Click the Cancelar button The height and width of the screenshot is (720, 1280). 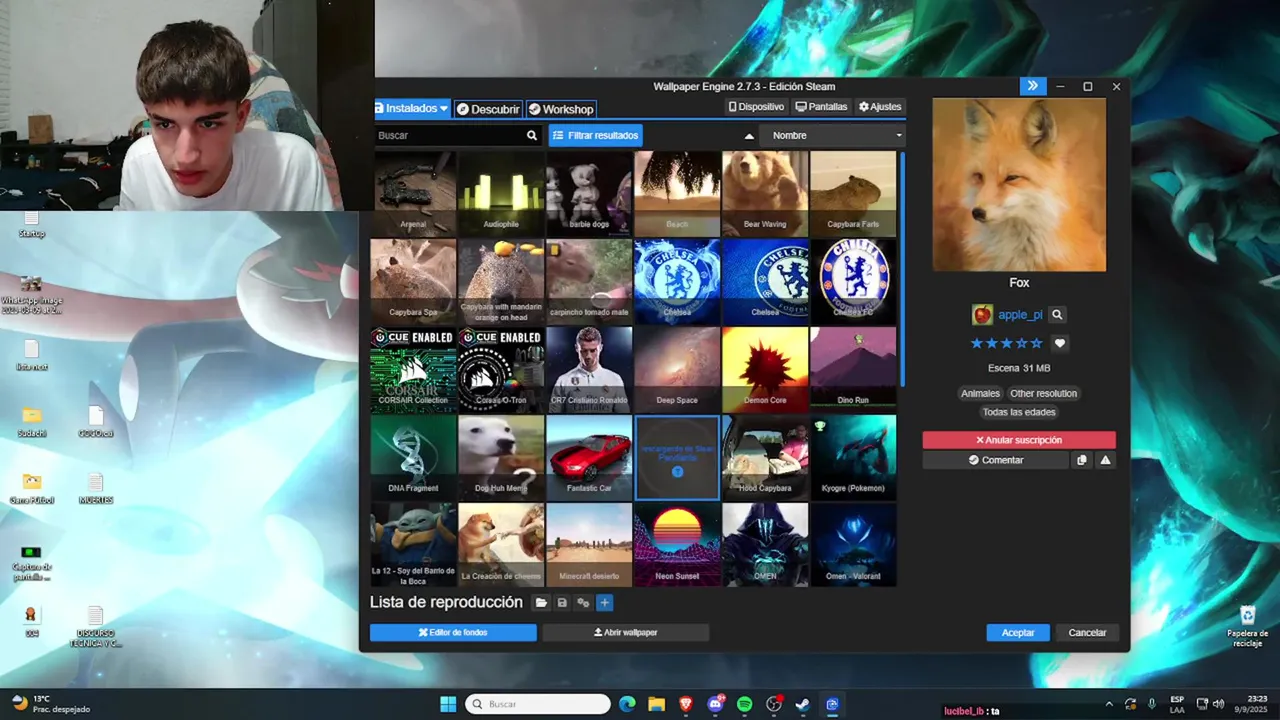[1087, 632]
